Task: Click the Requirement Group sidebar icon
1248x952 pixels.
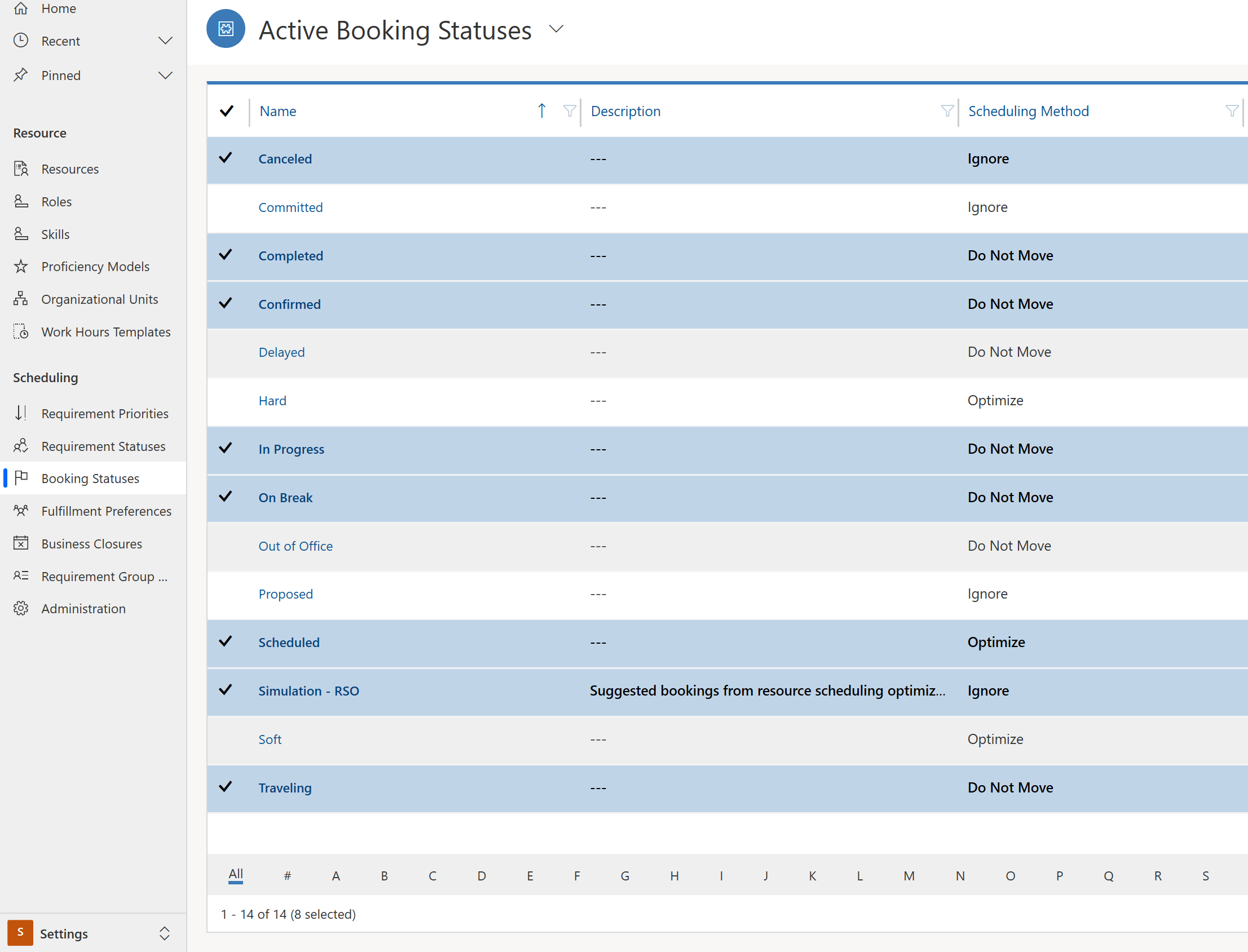Action: (22, 575)
